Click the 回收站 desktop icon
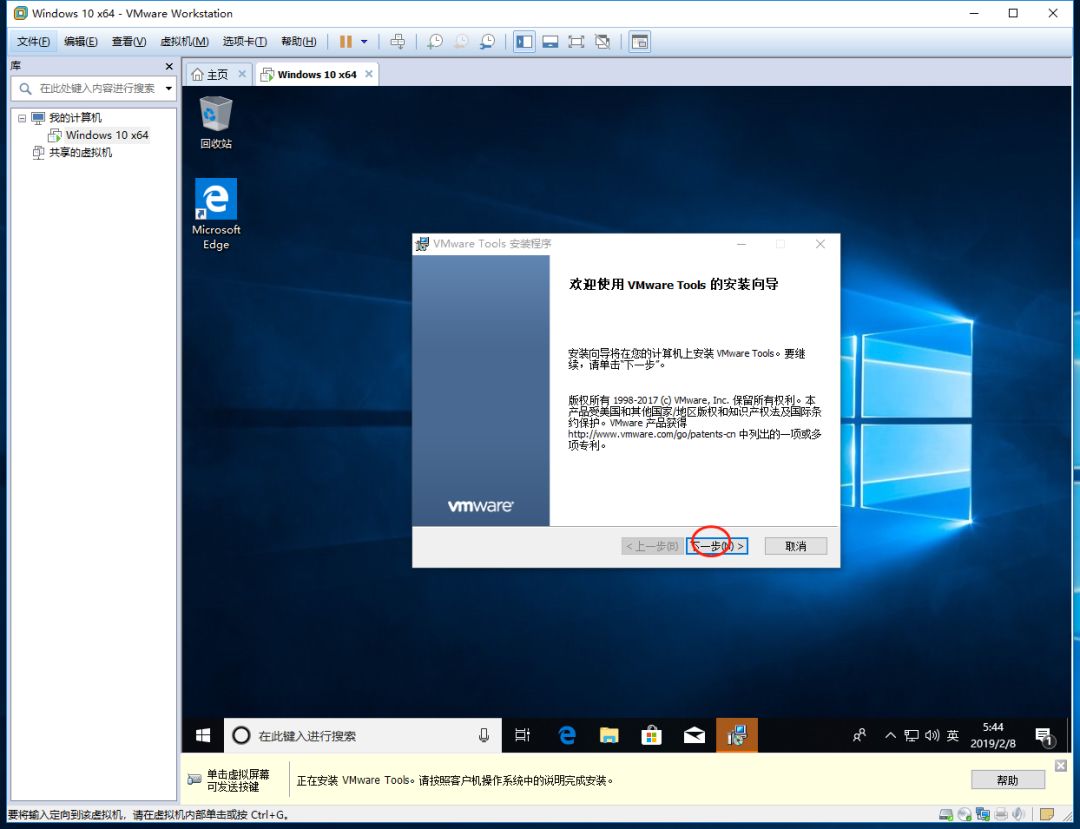The height and width of the screenshot is (829, 1080). [216, 123]
